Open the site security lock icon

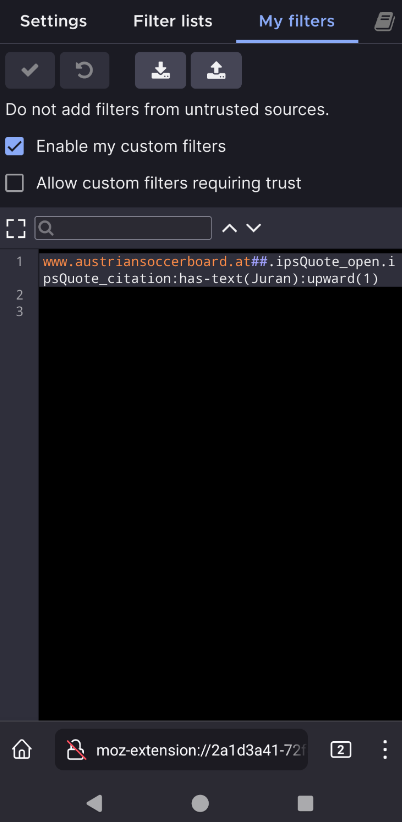(76, 750)
